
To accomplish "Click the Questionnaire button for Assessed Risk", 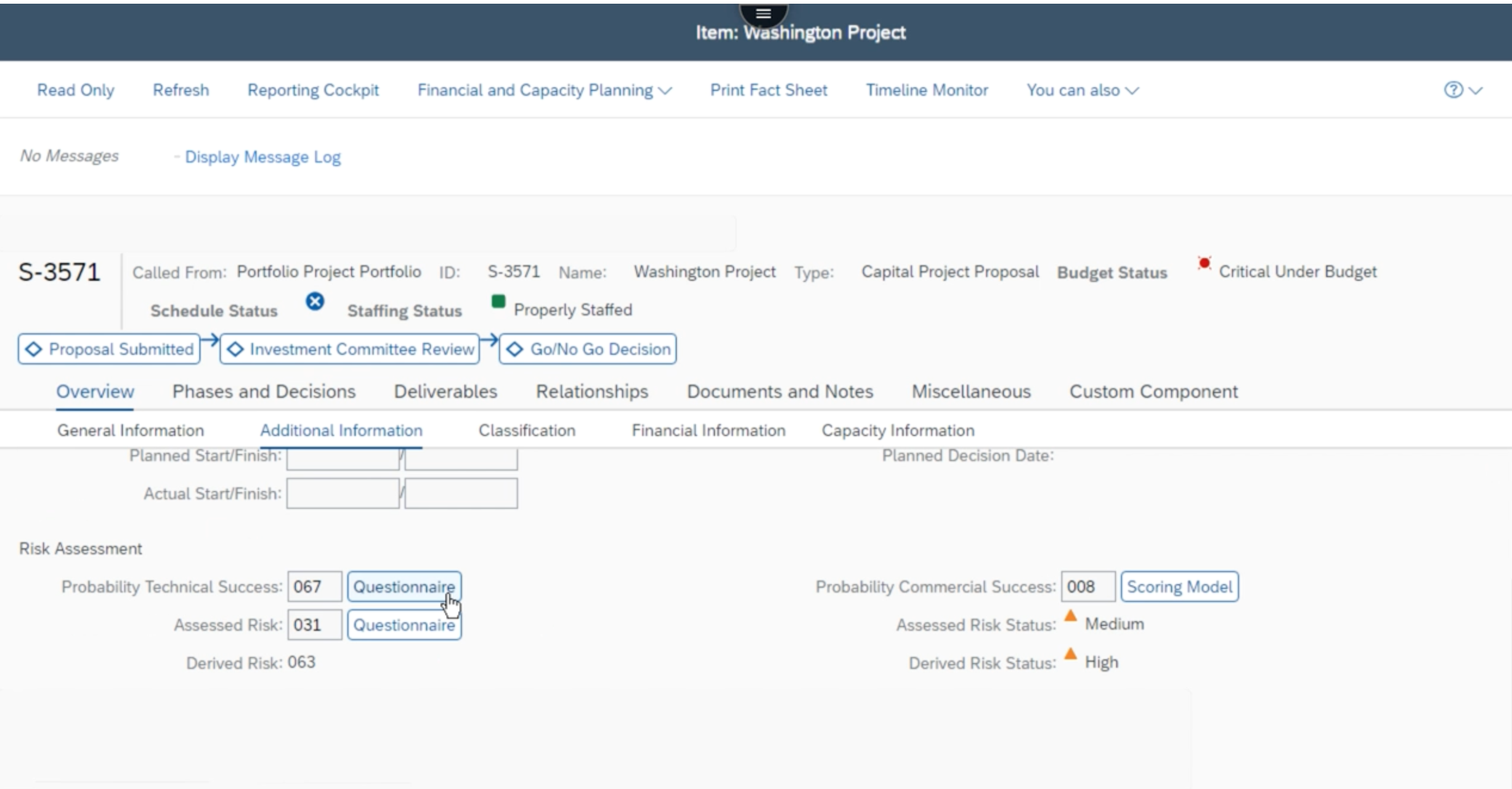I will point(403,625).
